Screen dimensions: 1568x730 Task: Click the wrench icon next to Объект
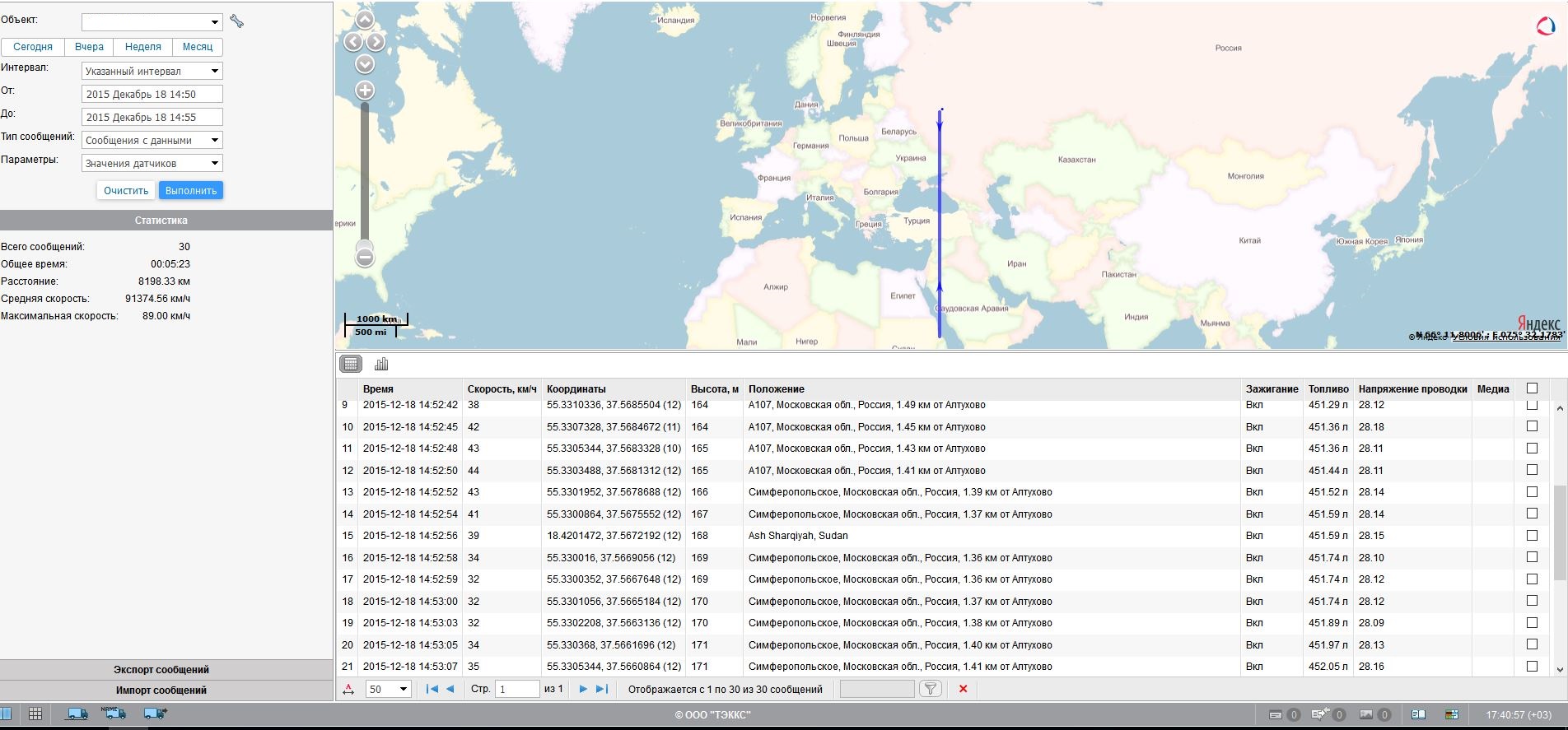pyautogui.click(x=237, y=21)
